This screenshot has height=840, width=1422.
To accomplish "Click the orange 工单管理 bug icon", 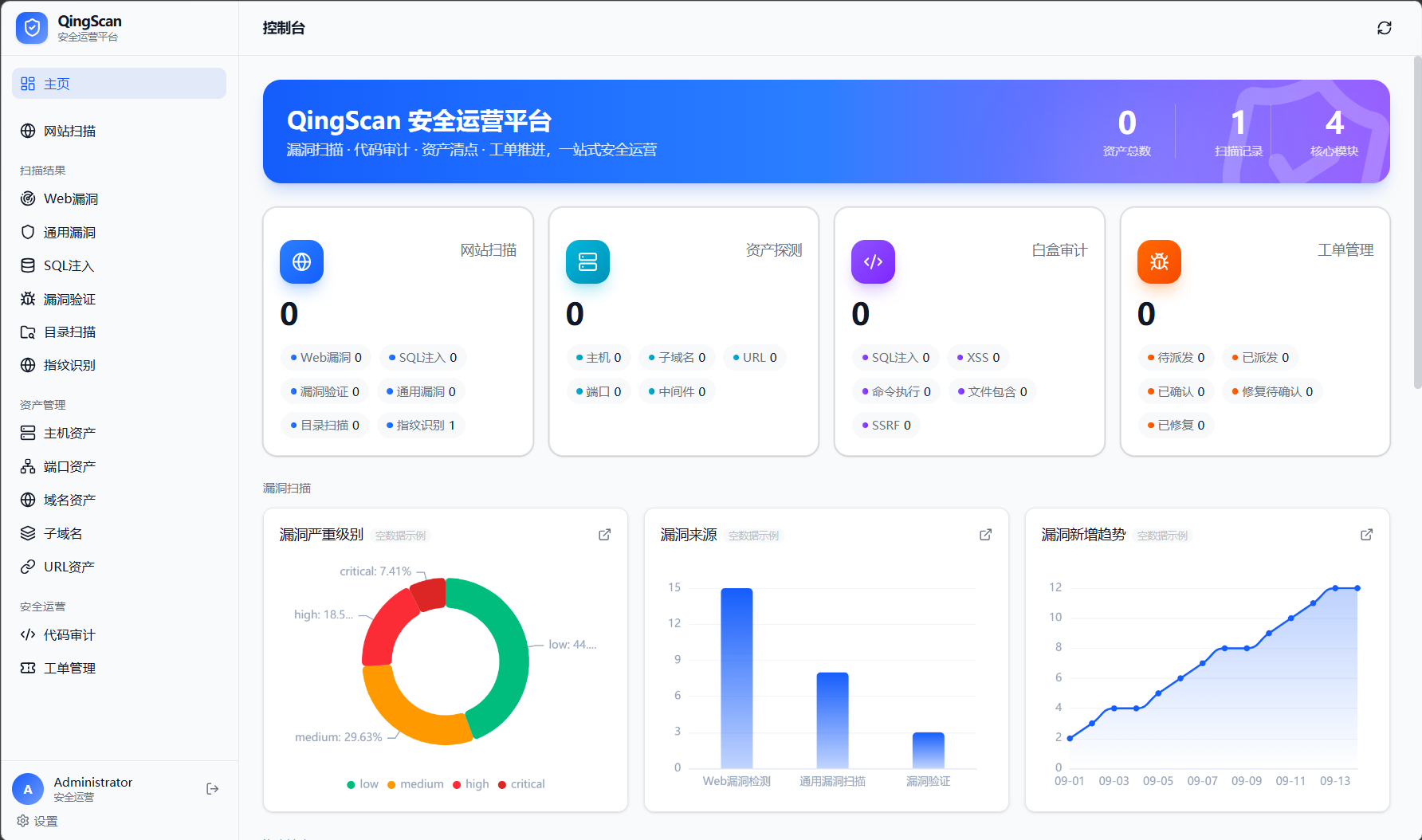I will coord(1159,261).
